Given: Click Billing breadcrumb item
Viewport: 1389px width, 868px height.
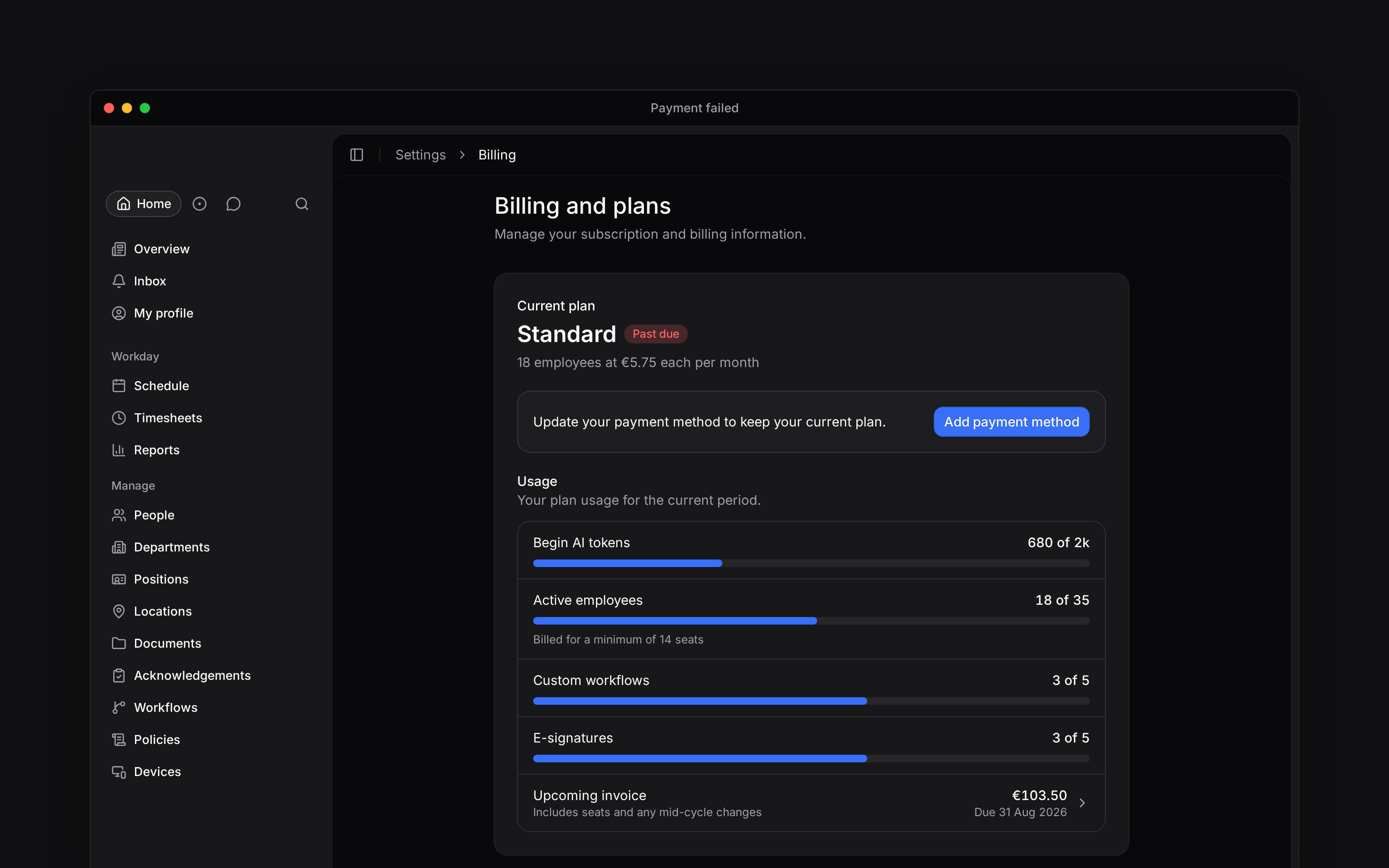Looking at the screenshot, I should (x=497, y=155).
